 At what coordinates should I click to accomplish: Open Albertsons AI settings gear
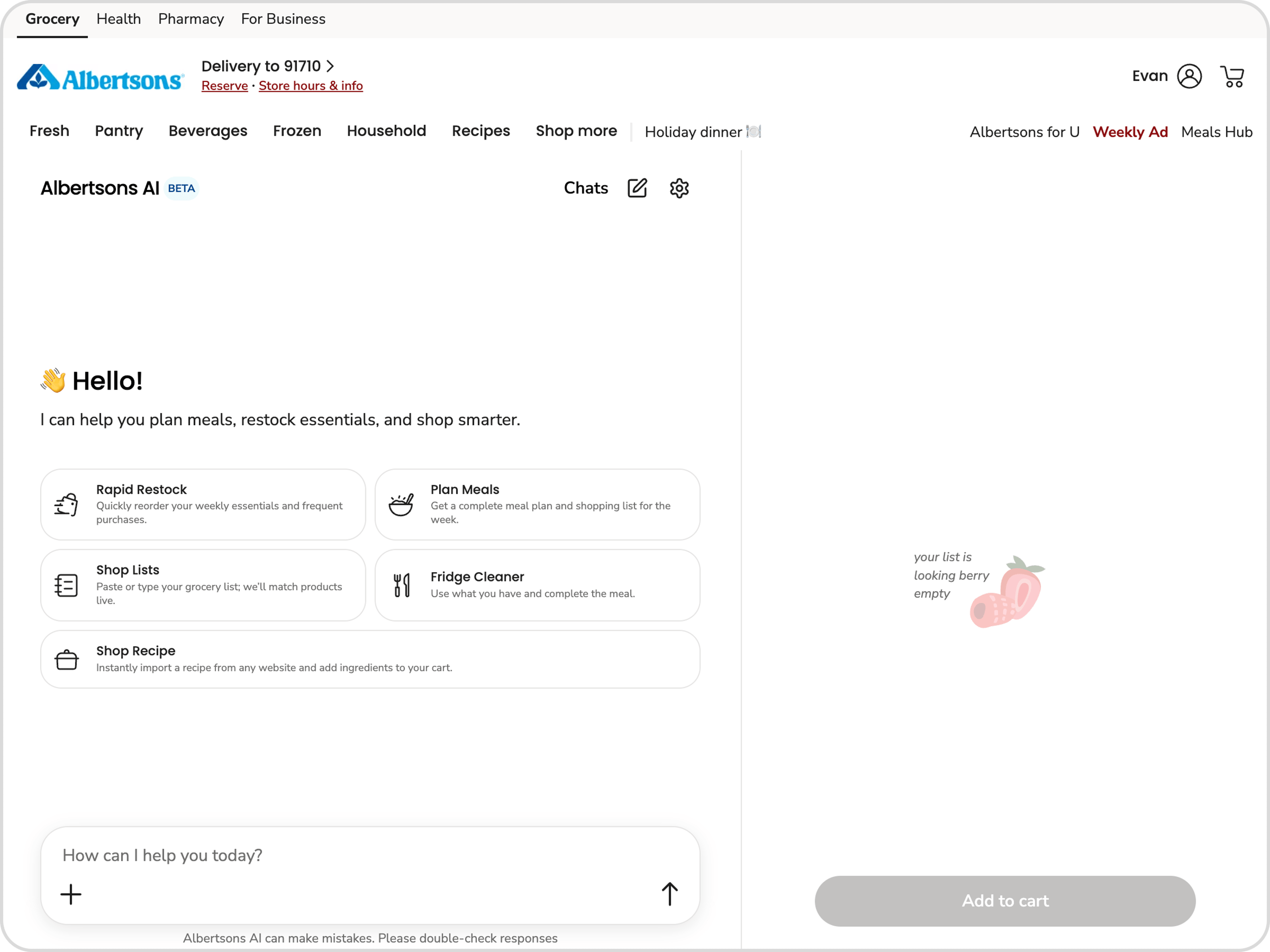[678, 188]
